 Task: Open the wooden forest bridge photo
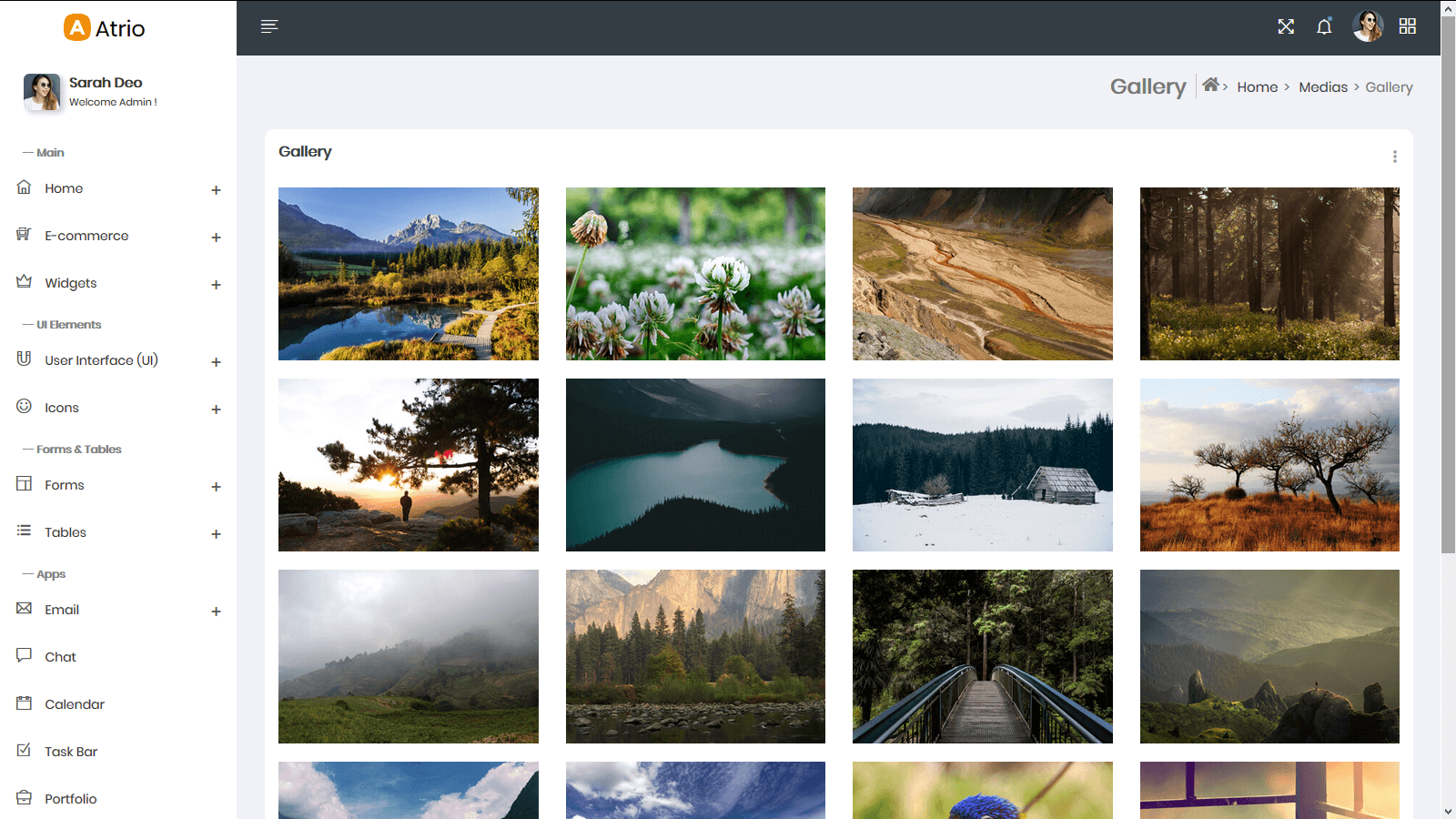pyautogui.click(x=982, y=656)
